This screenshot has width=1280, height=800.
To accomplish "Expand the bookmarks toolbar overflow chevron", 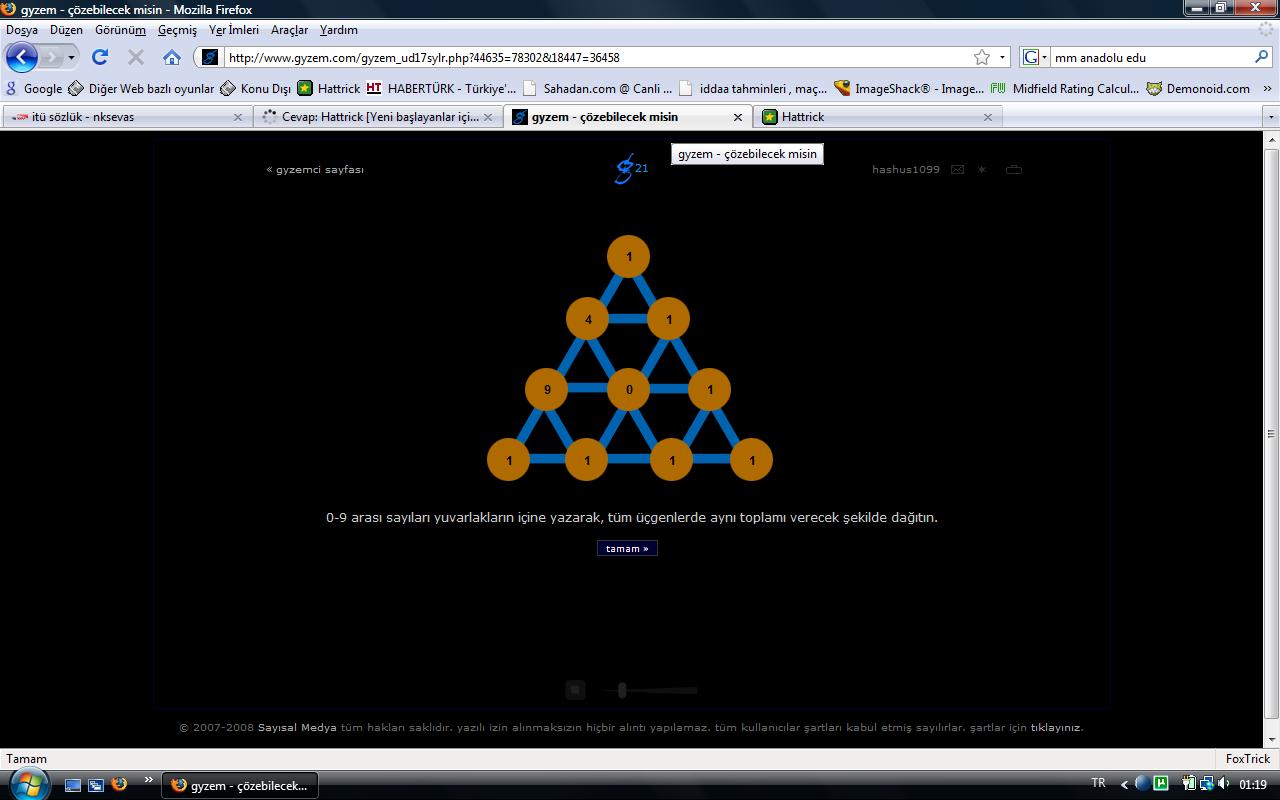I will click(1268, 88).
